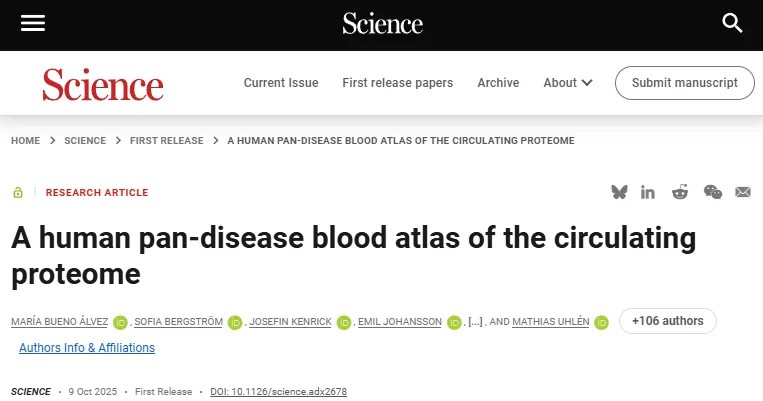This screenshot has height=401, width=763.
Task: Open María Bueno Álvez's ORCID icon
Action: point(120,322)
